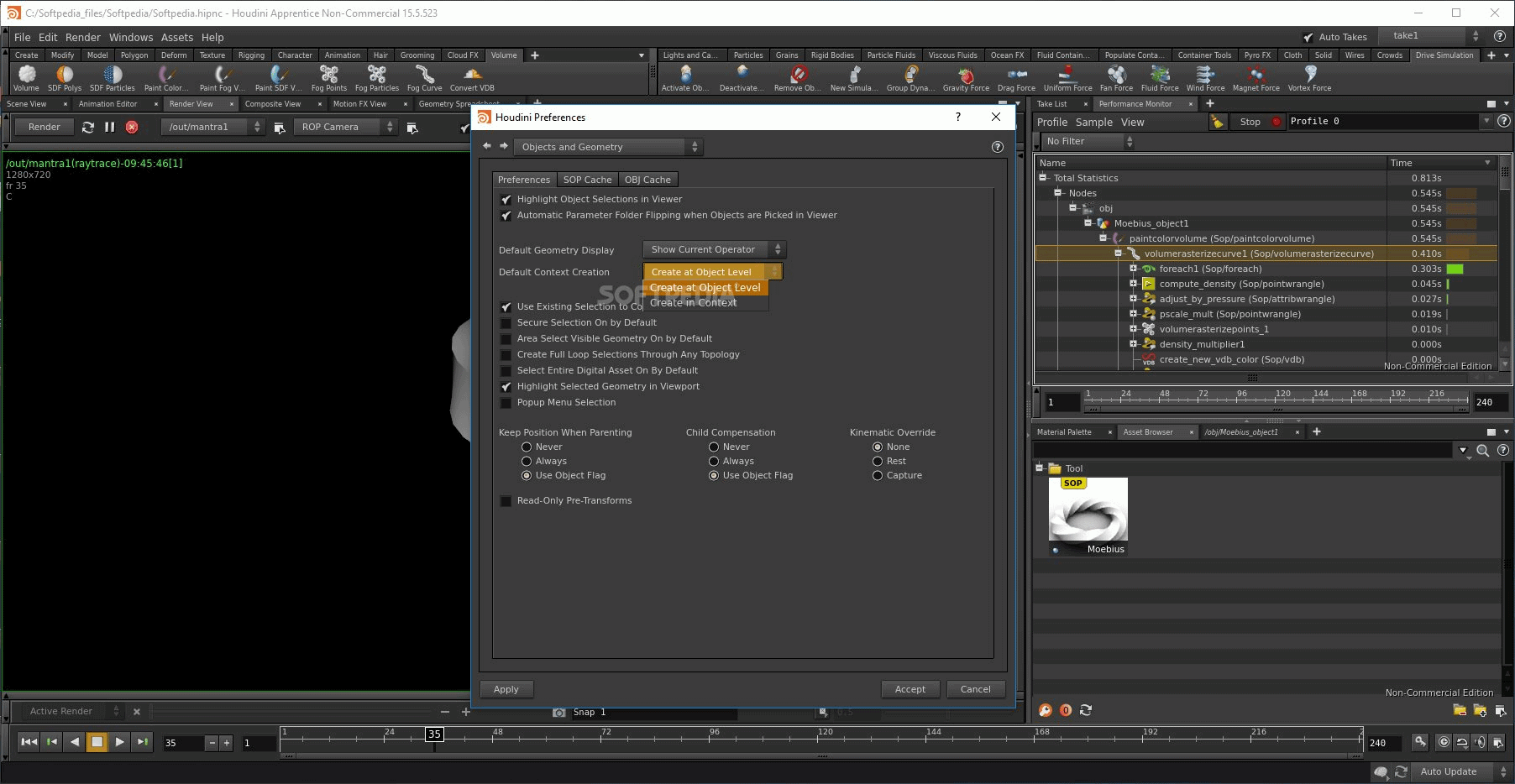
Task: Click the SDF Polys tool icon
Action: 65,78
